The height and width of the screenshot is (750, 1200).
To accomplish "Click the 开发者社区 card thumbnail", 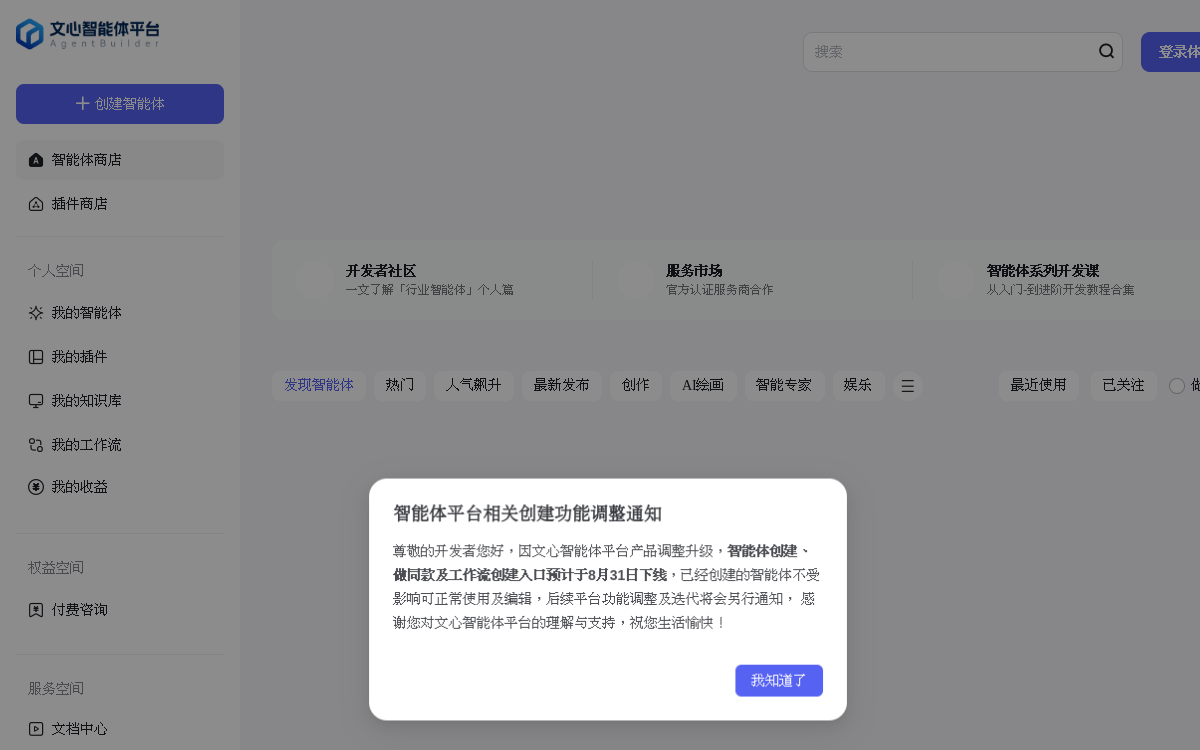I will (314, 280).
